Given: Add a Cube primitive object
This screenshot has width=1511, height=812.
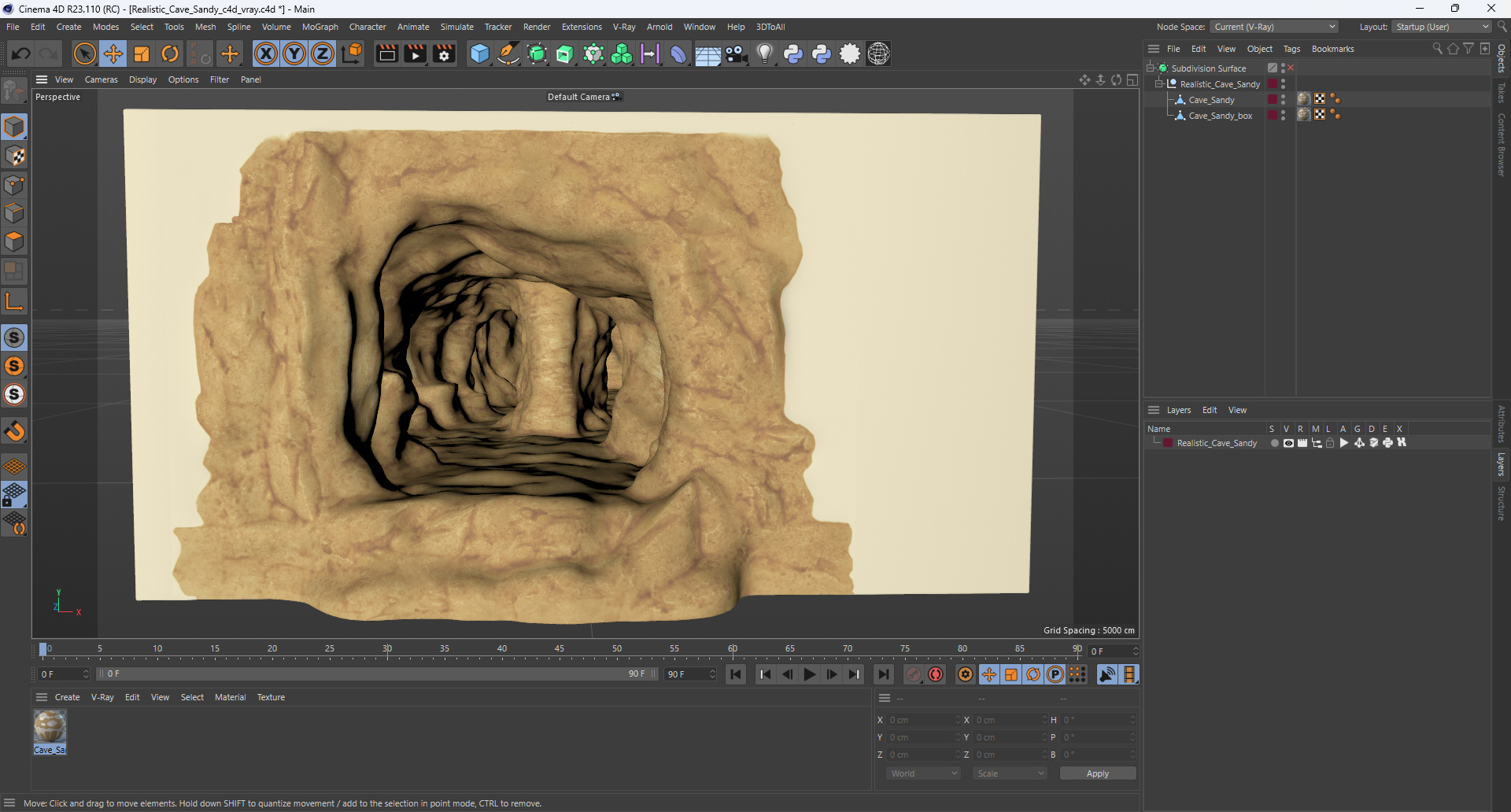Looking at the screenshot, I should (479, 54).
